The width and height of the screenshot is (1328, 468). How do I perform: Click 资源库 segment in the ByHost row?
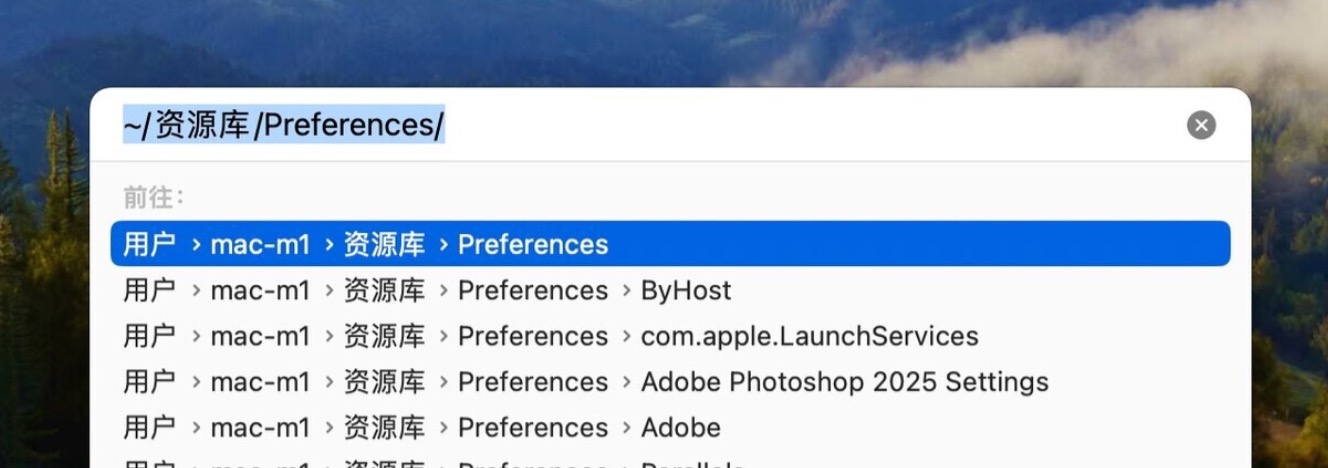tap(384, 290)
